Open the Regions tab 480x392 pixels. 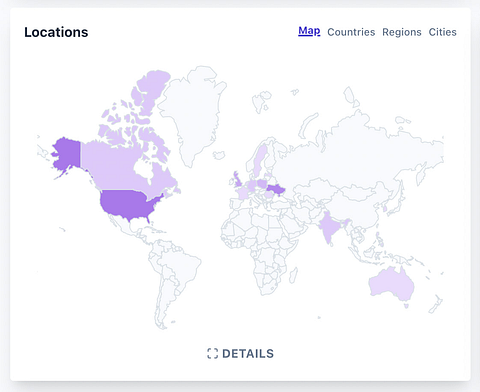pos(402,32)
